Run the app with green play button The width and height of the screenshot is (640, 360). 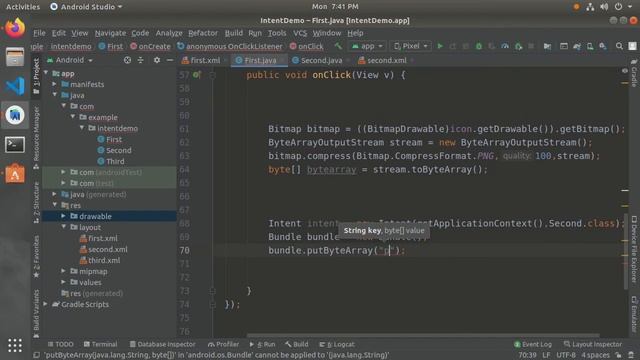point(440,46)
